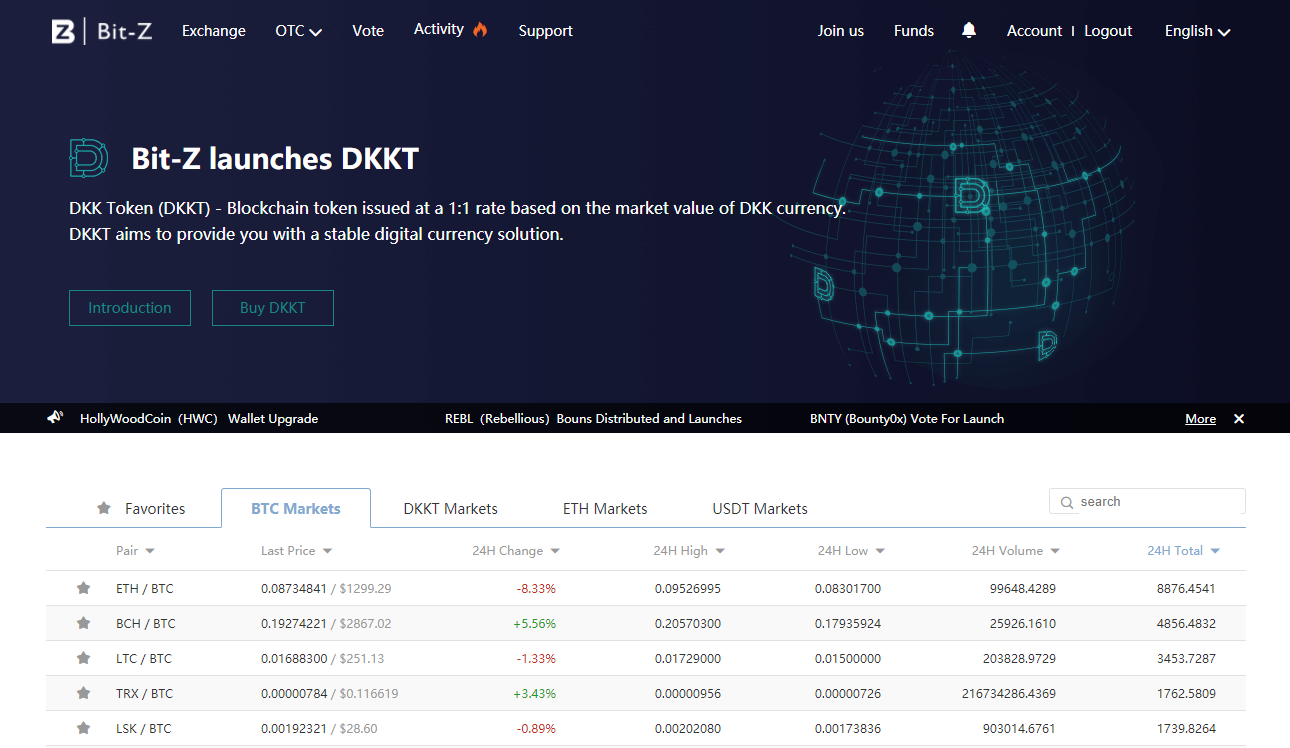Click the Buy DKKT button
Viewport: 1290px width, 748px height.
coord(273,308)
